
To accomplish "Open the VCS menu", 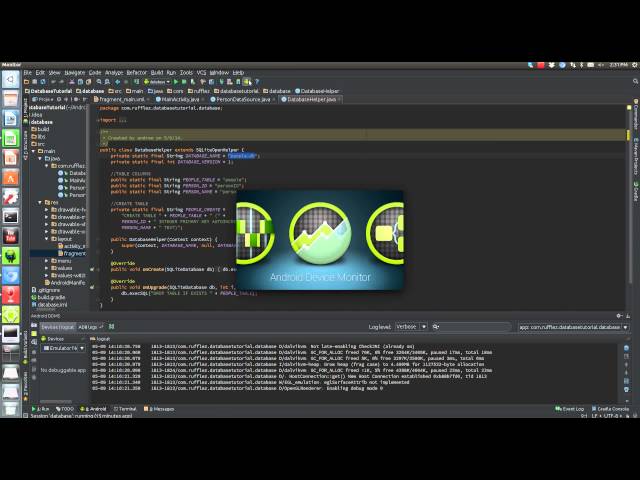I will [201, 73].
